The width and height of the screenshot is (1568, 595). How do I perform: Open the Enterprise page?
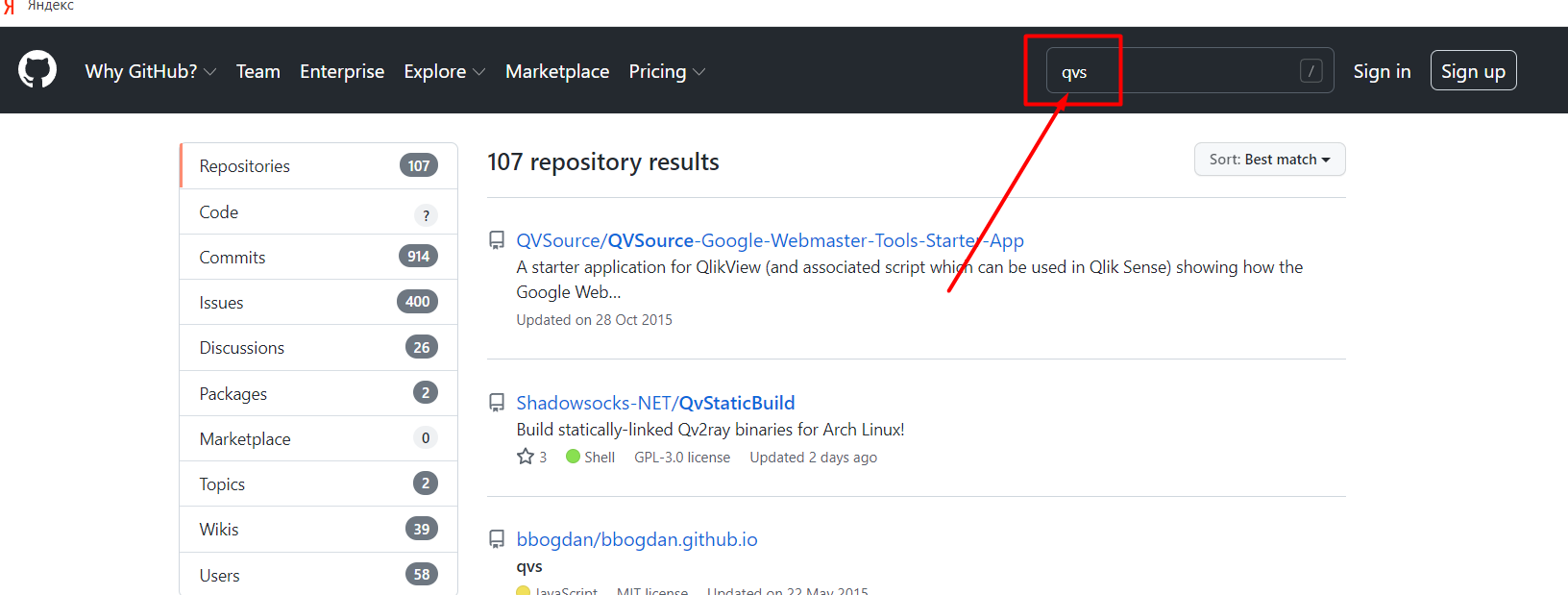[x=342, y=71]
